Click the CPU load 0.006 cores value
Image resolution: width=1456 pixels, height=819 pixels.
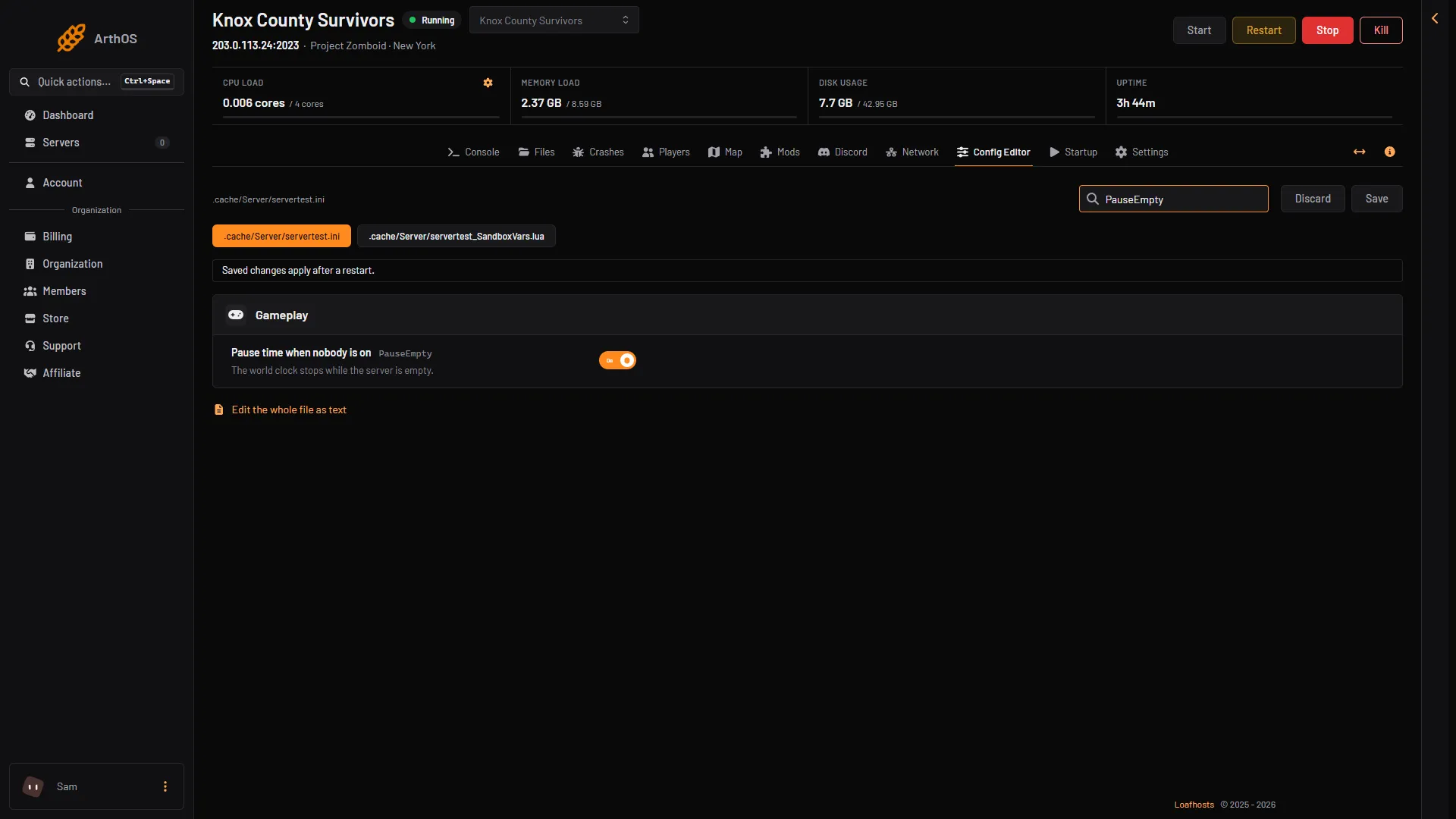pos(254,103)
